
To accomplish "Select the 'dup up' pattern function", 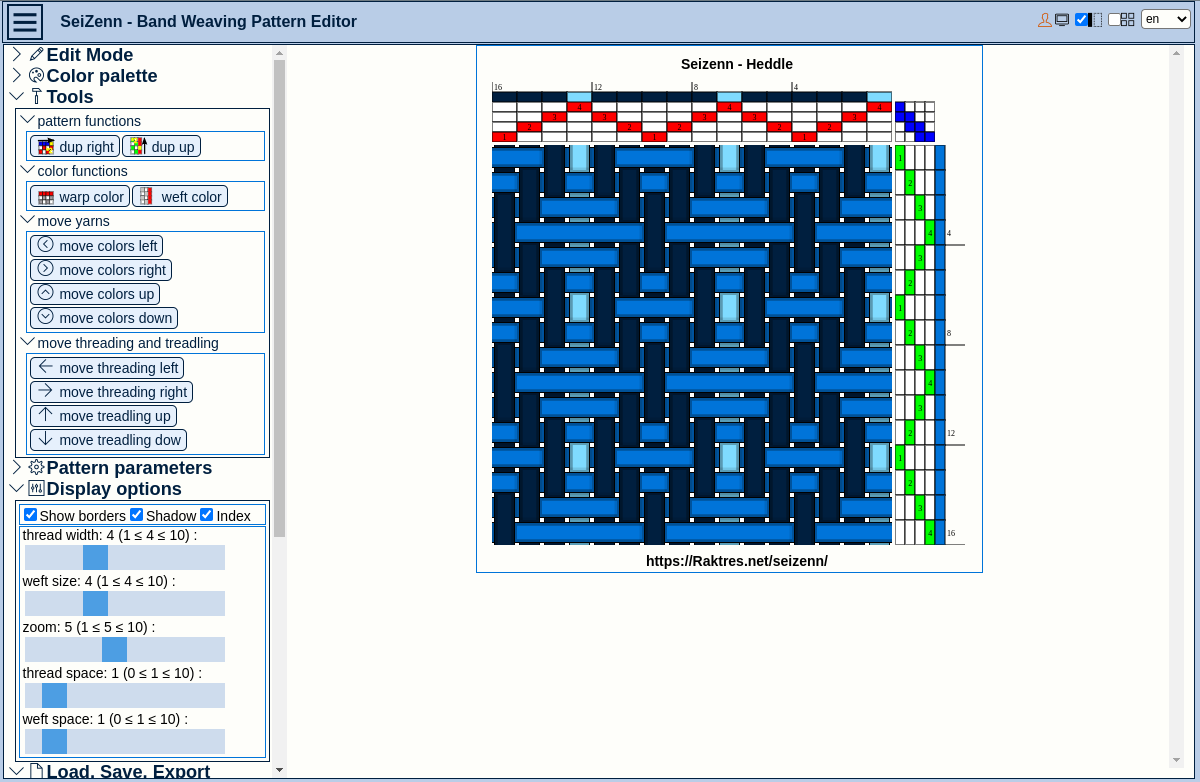I will (x=161, y=146).
